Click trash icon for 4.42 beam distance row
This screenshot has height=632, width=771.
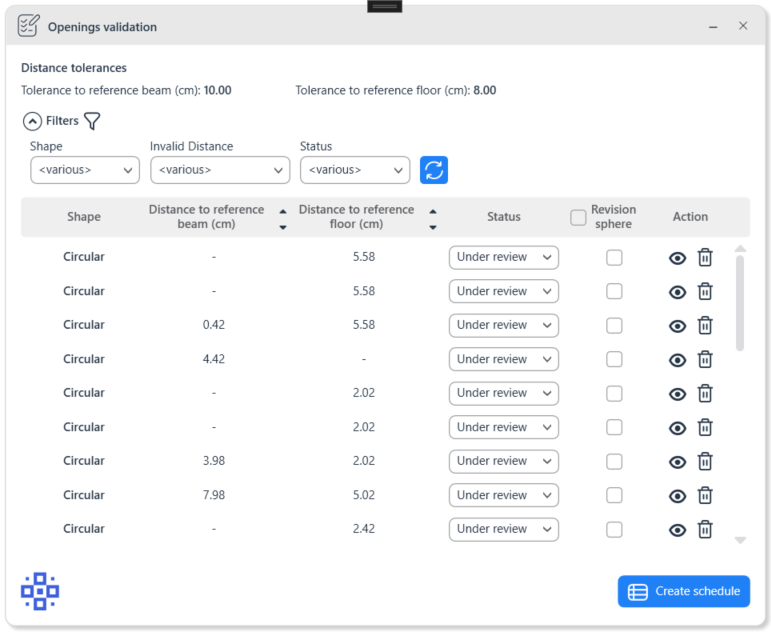coord(705,359)
